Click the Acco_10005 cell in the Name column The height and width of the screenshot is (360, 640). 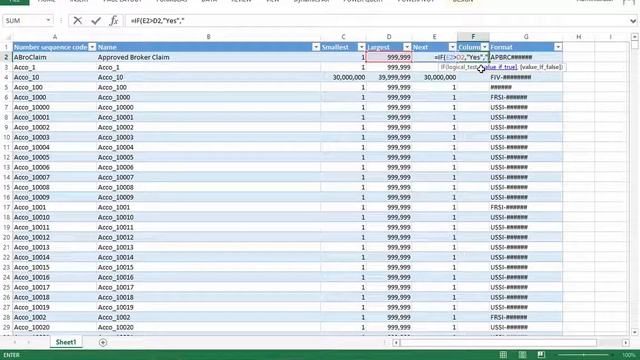point(209,157)
